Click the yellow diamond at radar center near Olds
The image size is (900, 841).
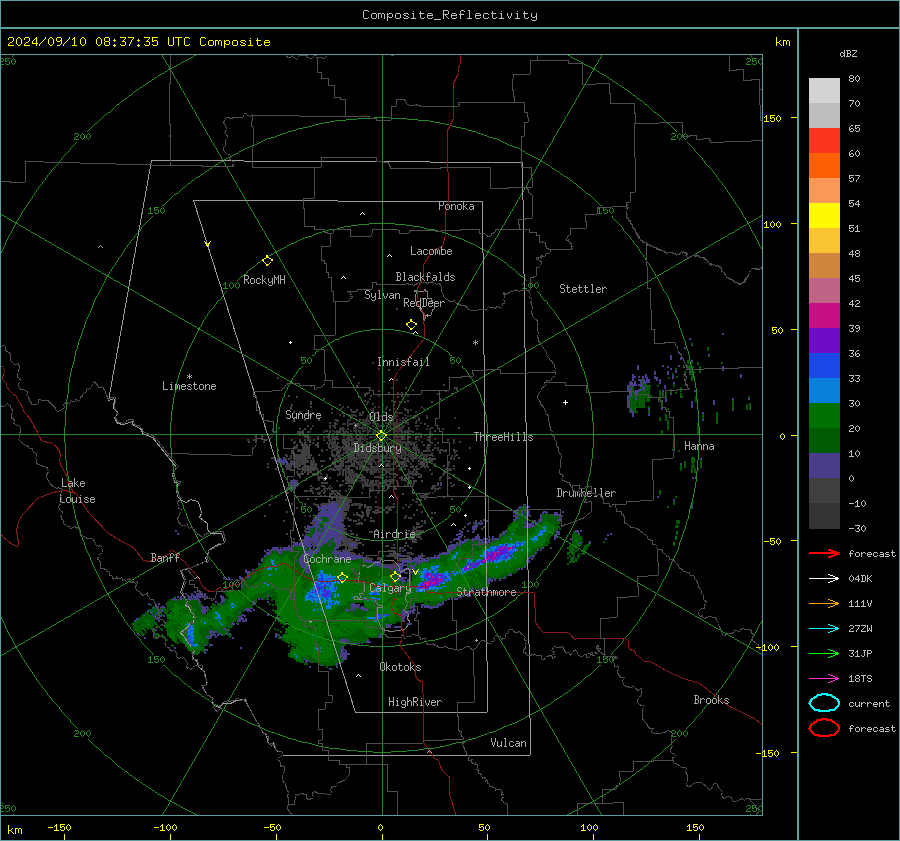pyautogui.click(x=381, y=436)
